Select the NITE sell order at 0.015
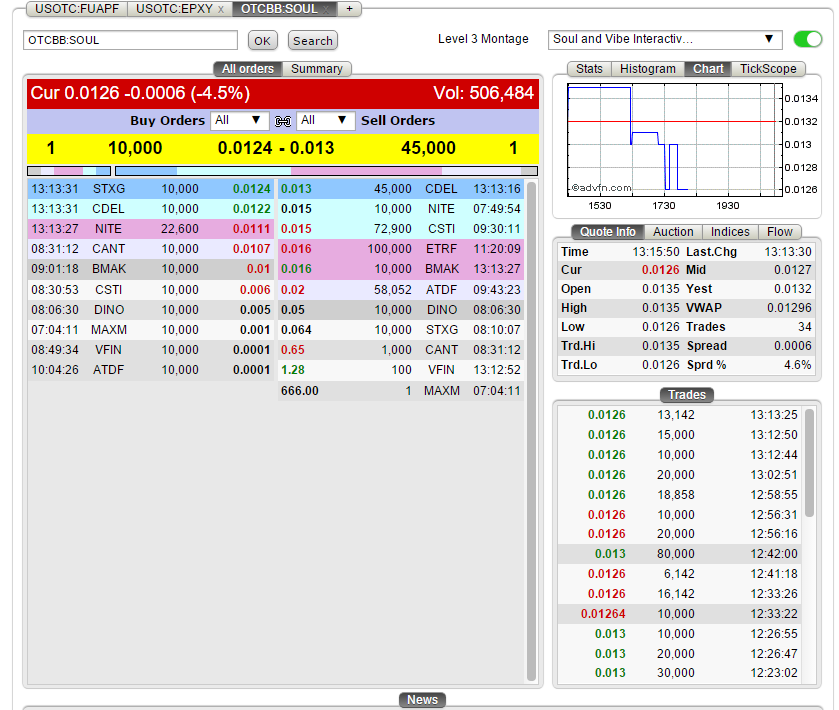Viewport: 839px width, 710px height. [401, 209]
